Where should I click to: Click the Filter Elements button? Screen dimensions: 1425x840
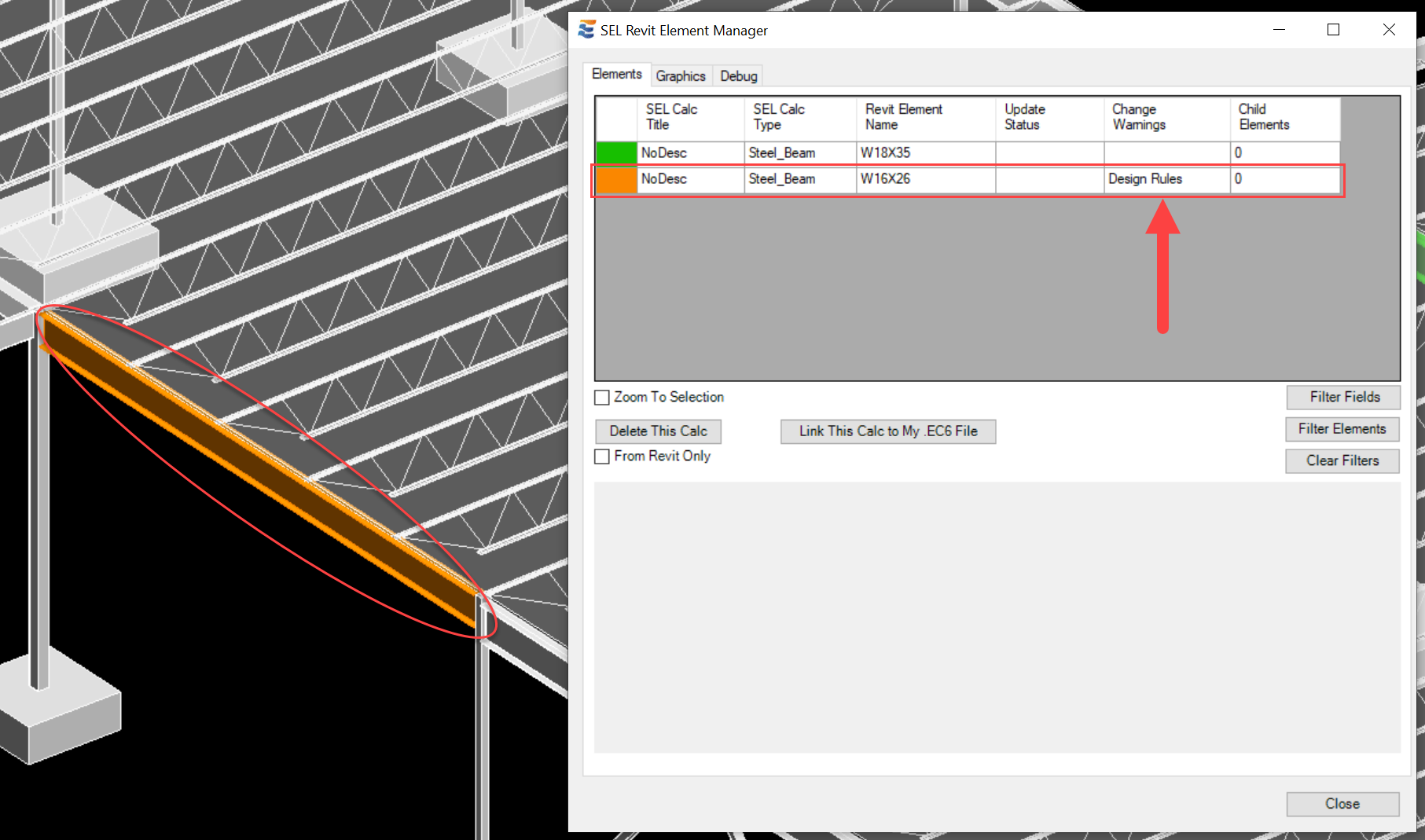(1342, 429)
